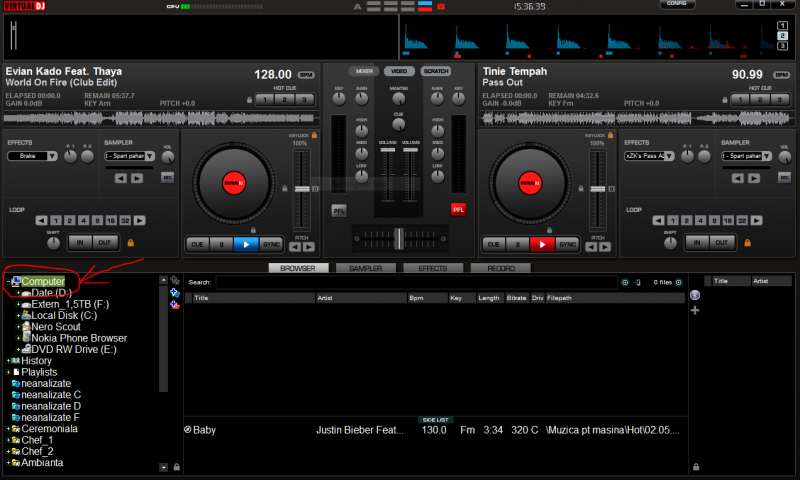Toggle keylock on the left deck
This screenshot has height=480, width=800.
coord(315,134)
